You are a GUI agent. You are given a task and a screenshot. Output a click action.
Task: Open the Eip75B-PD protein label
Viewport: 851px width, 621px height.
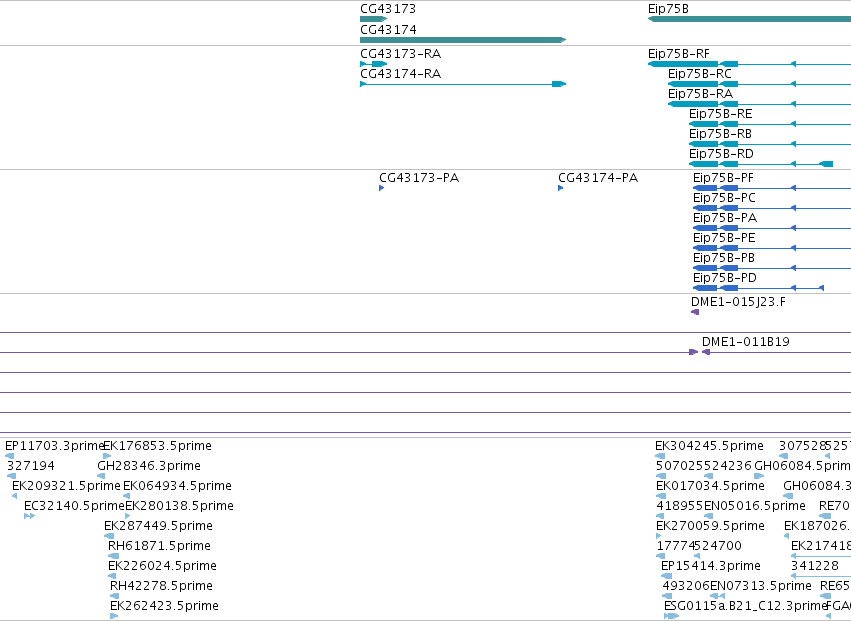[x=725, y=278]
